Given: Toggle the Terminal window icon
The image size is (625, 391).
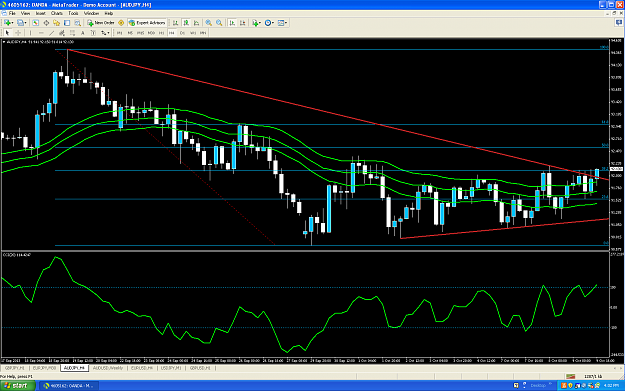Looking at the screenshot, I should 67,23.
